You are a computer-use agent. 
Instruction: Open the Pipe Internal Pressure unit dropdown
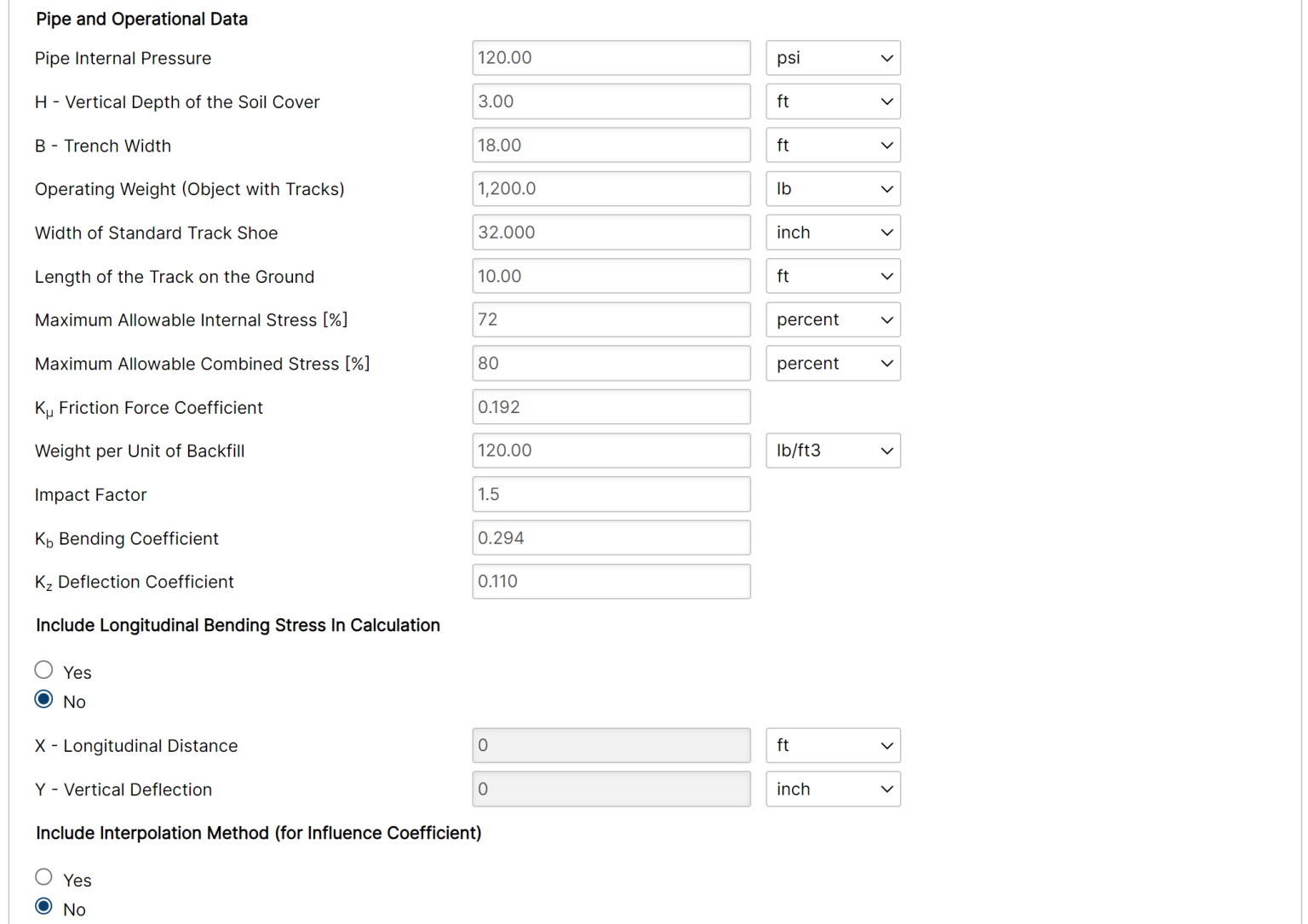pyautogui.click(x=832, y=57)
